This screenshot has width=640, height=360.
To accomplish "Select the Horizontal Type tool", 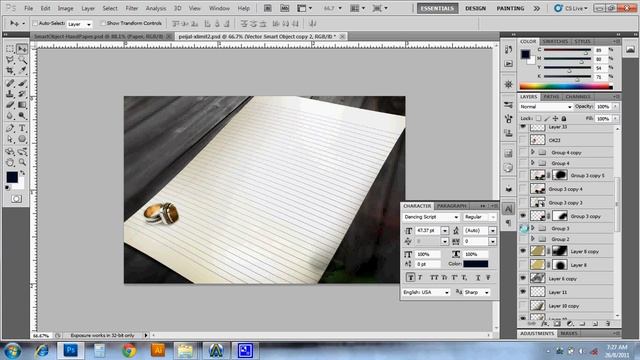I will (22, 128).
